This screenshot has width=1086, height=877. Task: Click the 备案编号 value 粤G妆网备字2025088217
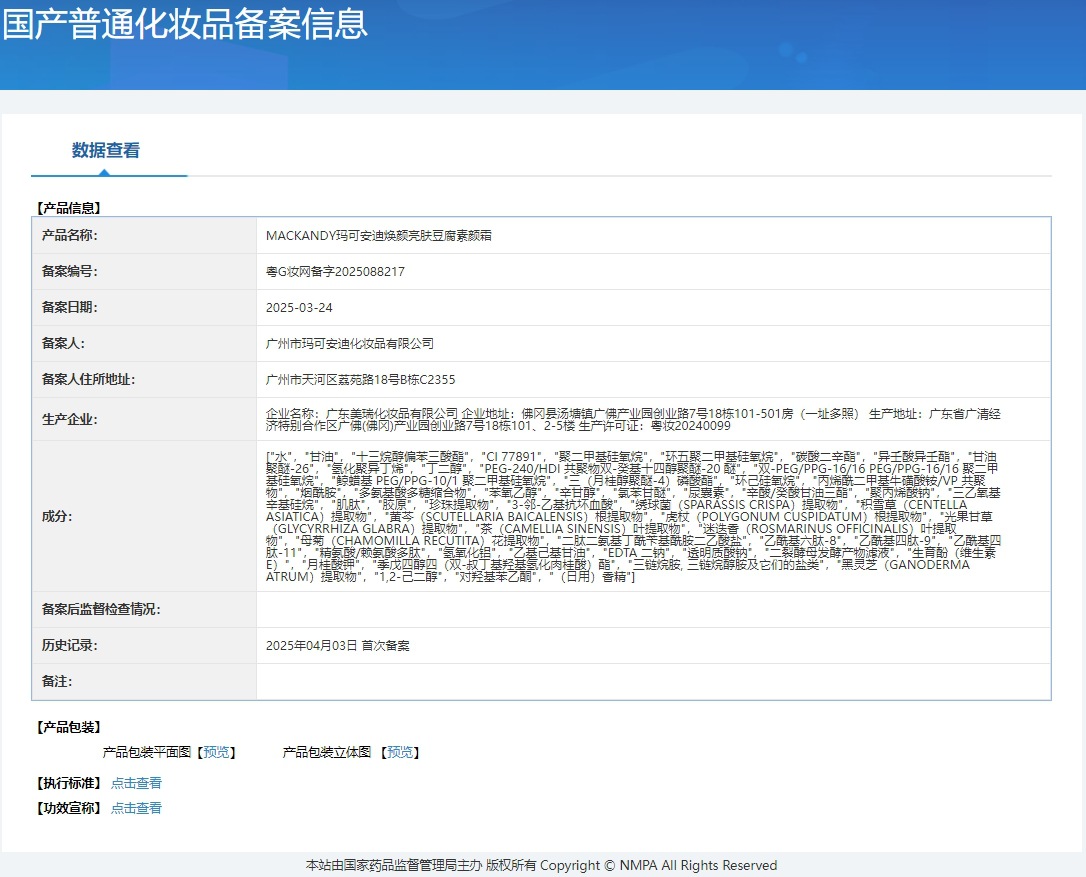pyautogui.click(x=335, y=272)
